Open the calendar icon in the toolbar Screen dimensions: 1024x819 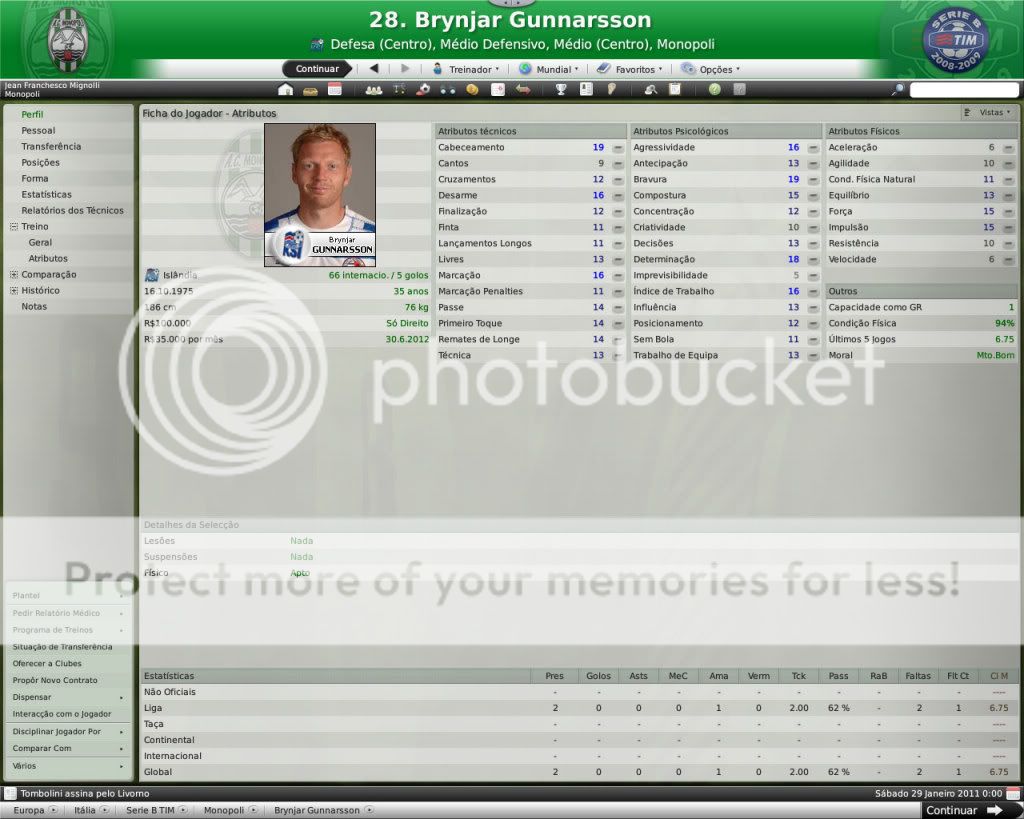point(335,89)
